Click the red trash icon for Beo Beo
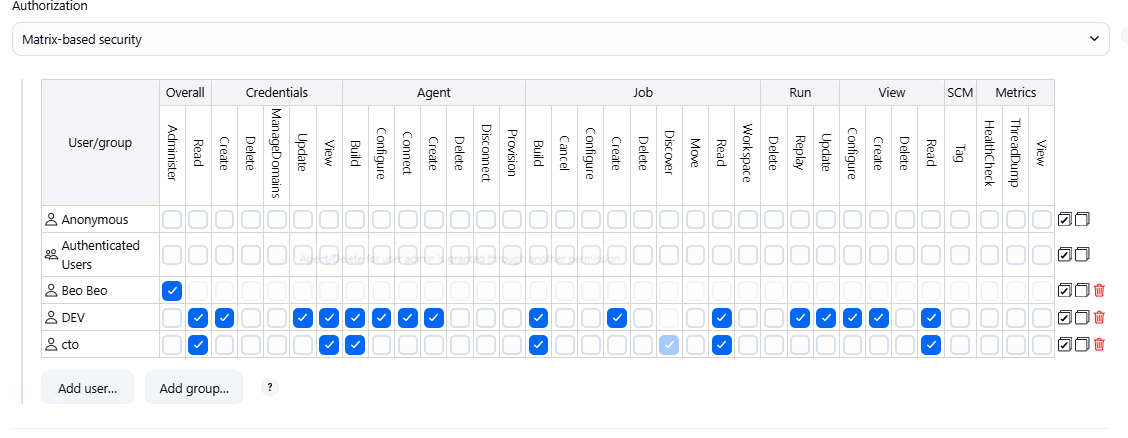The height and width of the screenshot is (438, 1128). [1100, 291]
